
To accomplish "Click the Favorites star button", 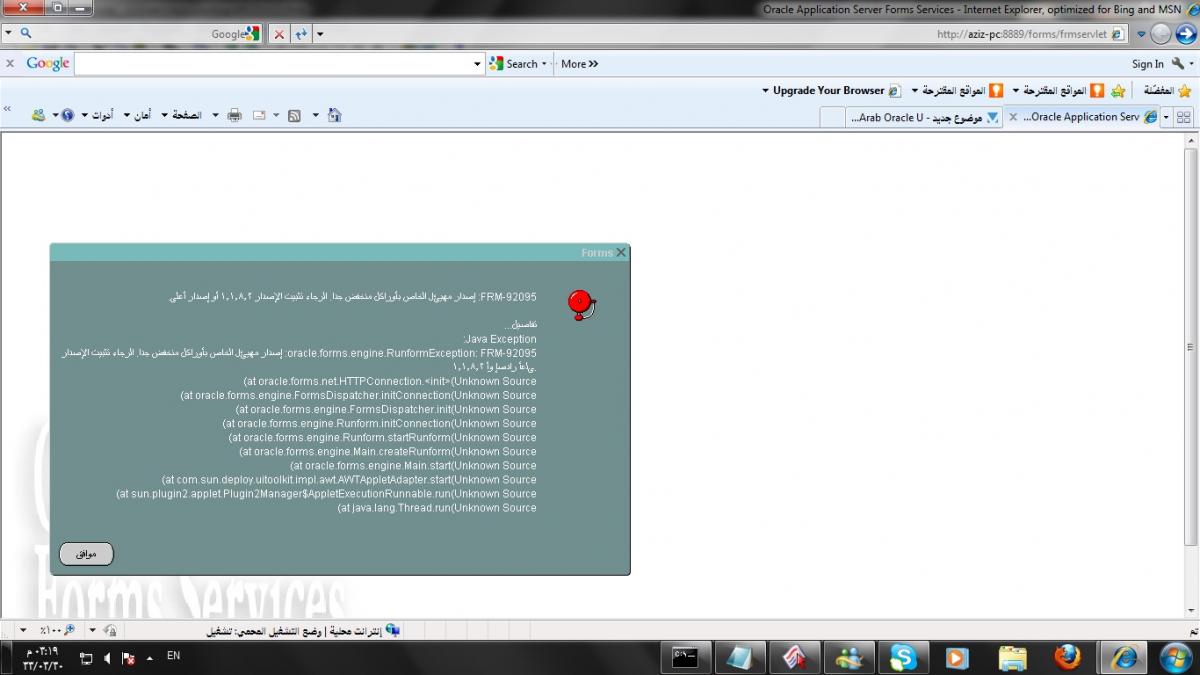I will [1185, 91].
